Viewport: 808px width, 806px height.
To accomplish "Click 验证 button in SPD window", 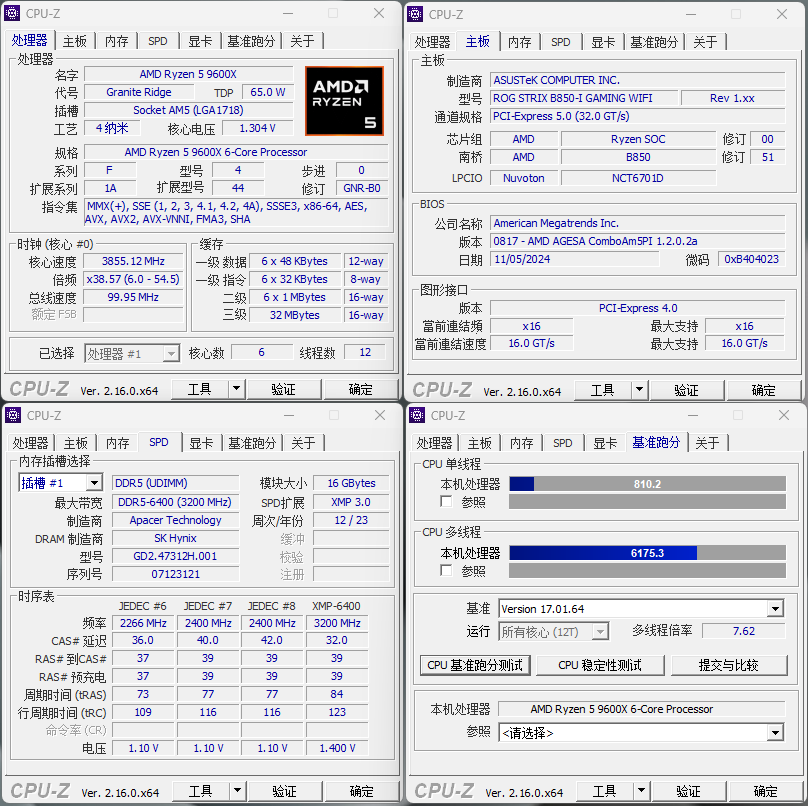I will (285, 791).
